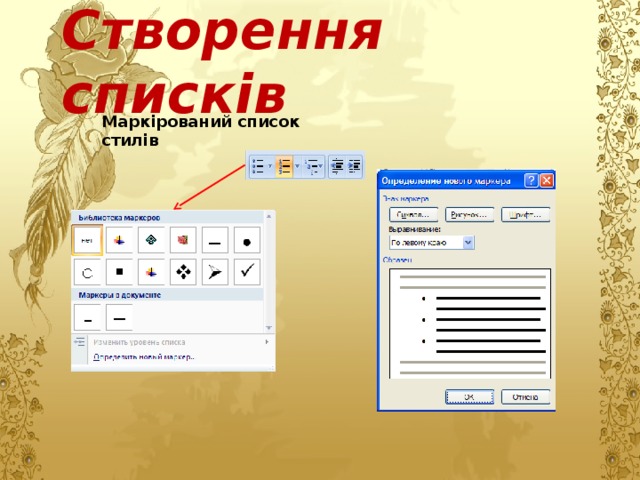Open the numbered list dropdown arrow
Viewport: 640px width, 480px height.
coord(297,166)
